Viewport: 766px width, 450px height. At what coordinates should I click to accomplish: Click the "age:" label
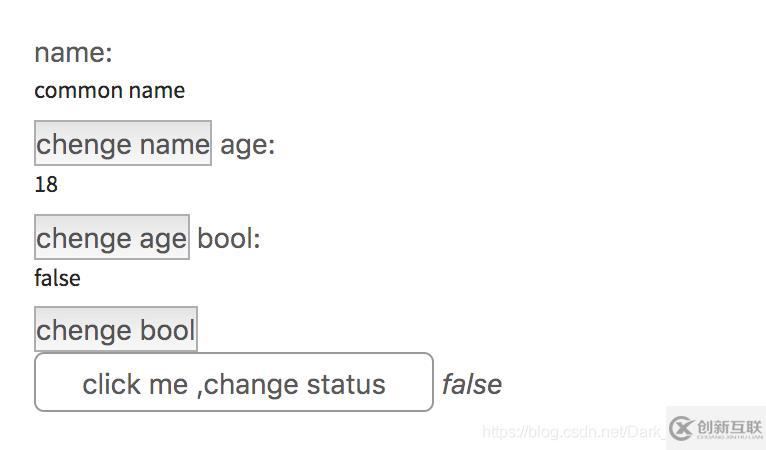coord(248,145)
